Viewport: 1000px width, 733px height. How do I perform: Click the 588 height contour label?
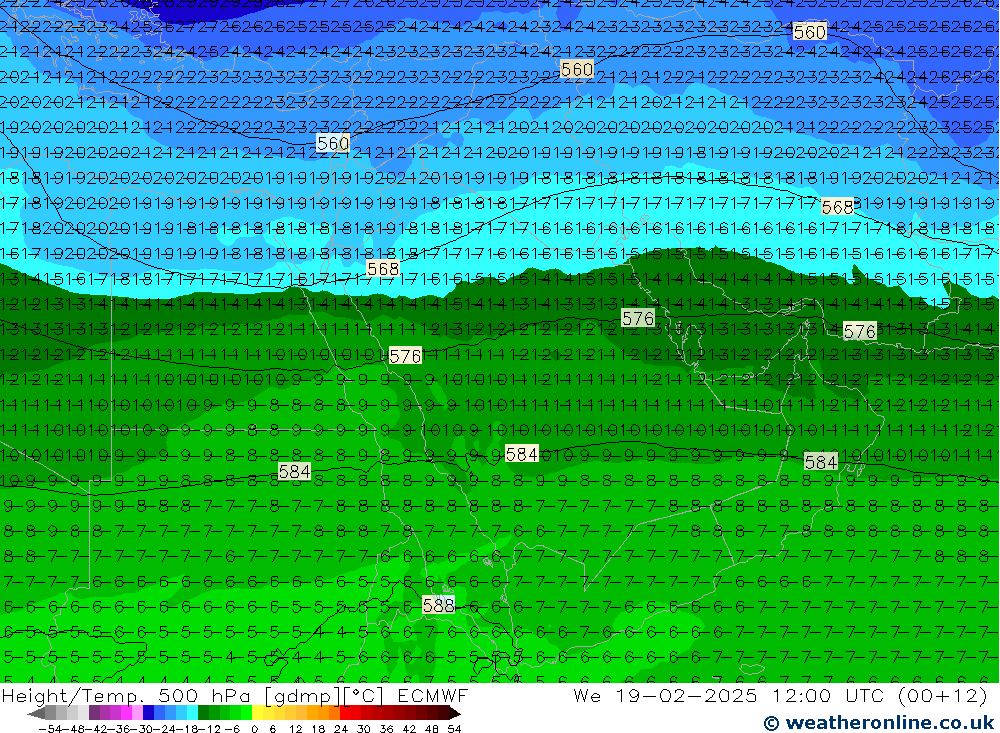[x=439, y=605]
